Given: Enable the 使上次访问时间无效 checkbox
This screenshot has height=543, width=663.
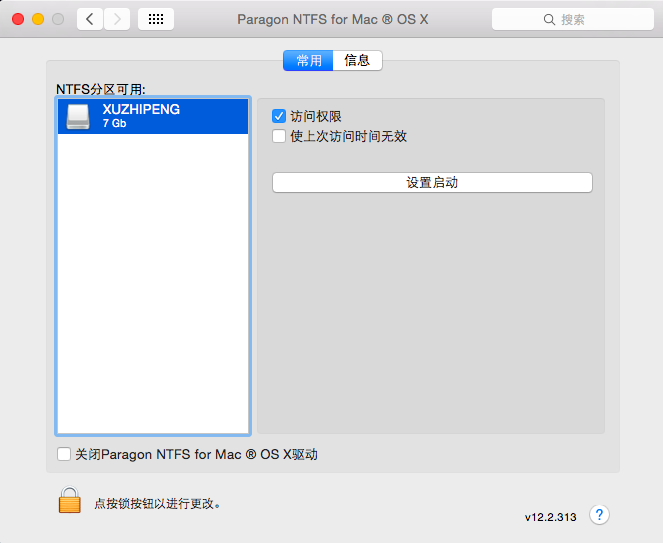Looking at the screenshot, I should click(x=279, y=137).
